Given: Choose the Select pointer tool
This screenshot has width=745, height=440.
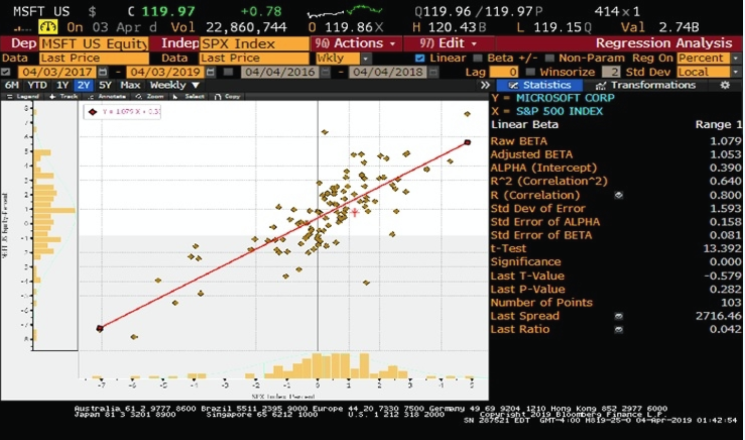Looking at the screenshot, I should click(x=189, y=96).
